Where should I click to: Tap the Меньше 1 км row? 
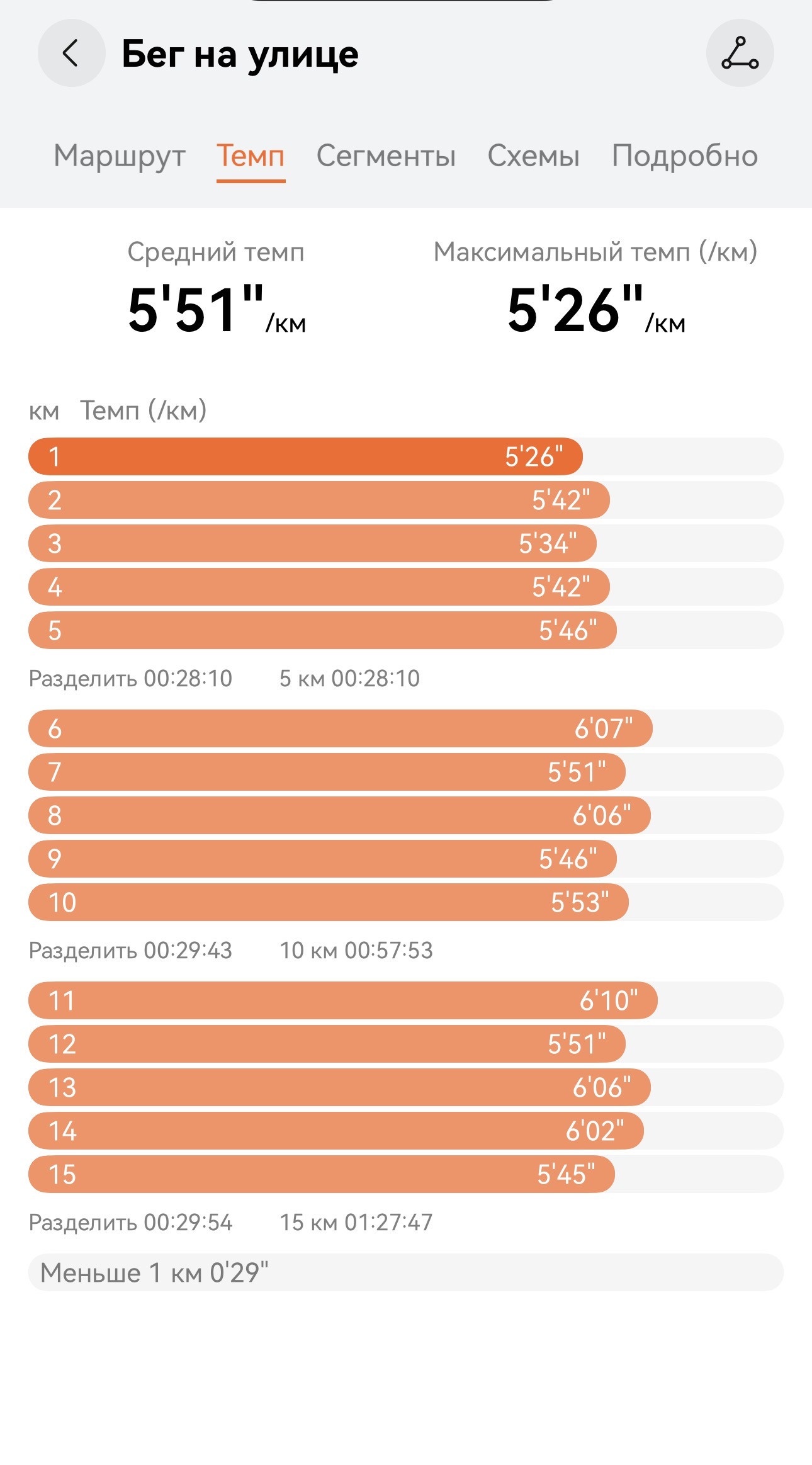point(406,1272)
